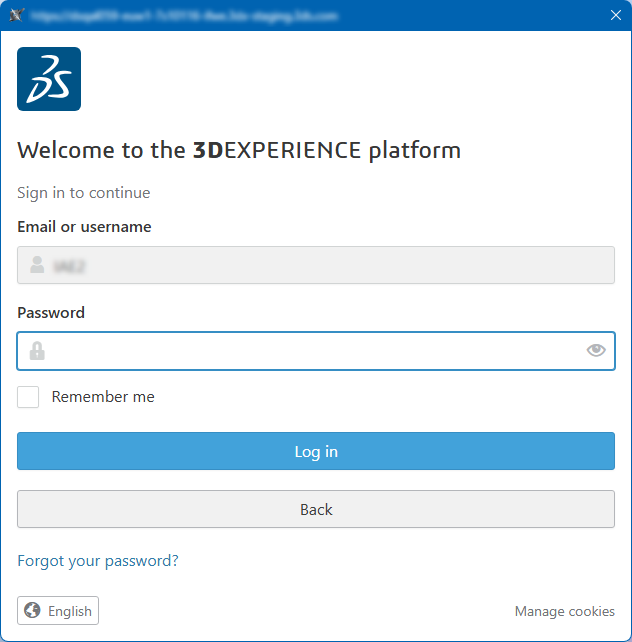Click the window title bar URL text
The width and height of the screenshot is (632, 642).
pyautogui.click(x=184, y=16)
